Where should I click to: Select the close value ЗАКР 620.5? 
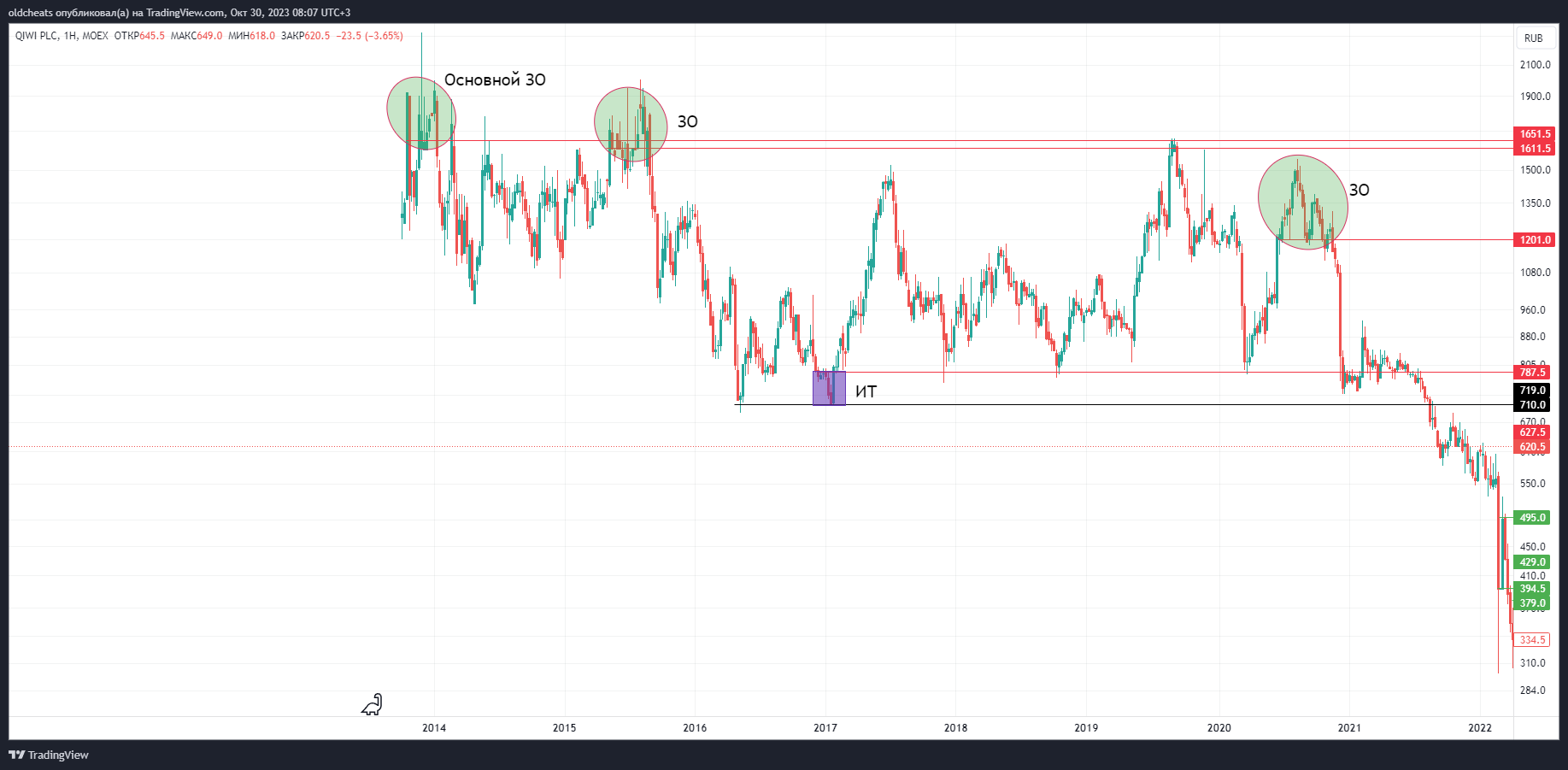point(306,36)
